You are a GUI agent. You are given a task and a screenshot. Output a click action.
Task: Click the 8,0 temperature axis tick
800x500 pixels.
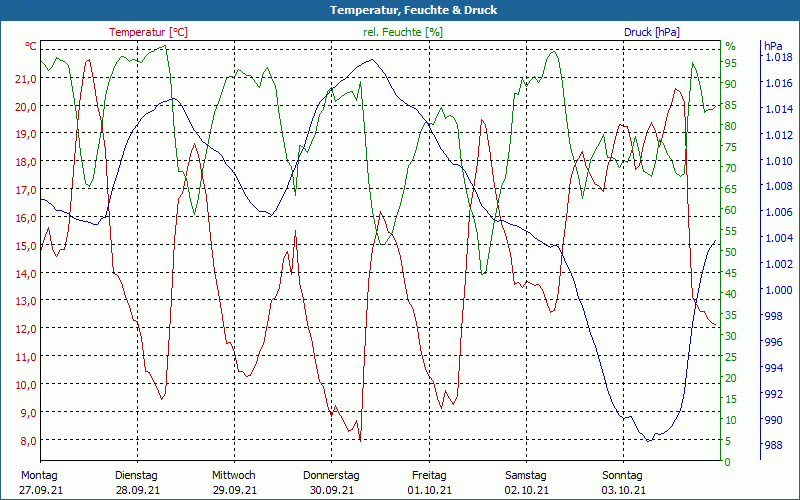click(x=29, y=440)
